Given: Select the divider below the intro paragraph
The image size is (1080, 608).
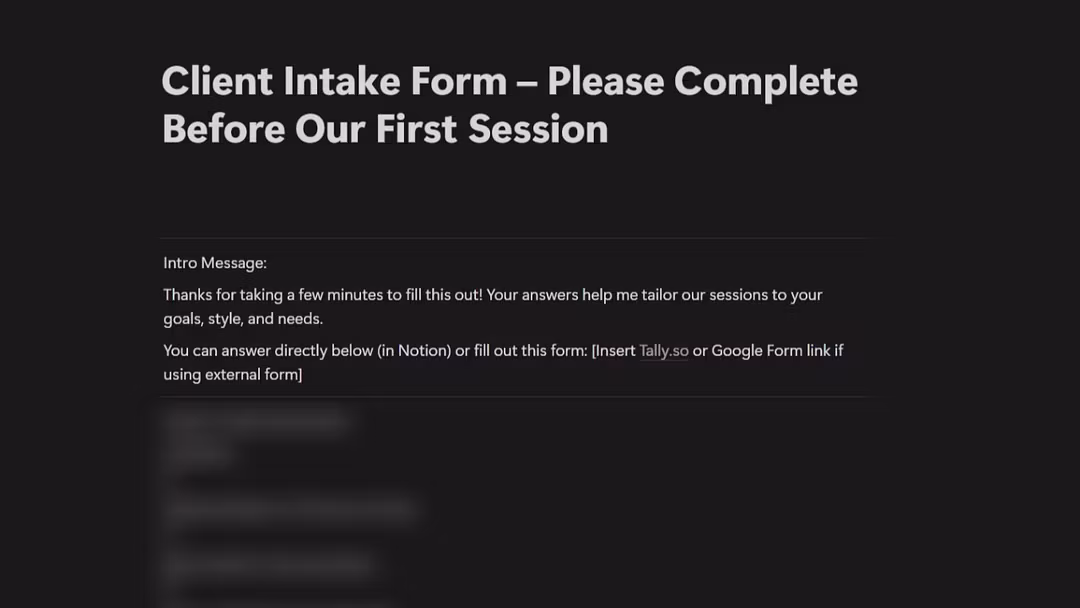Looking at the screenshot, I should click(514, 397).
